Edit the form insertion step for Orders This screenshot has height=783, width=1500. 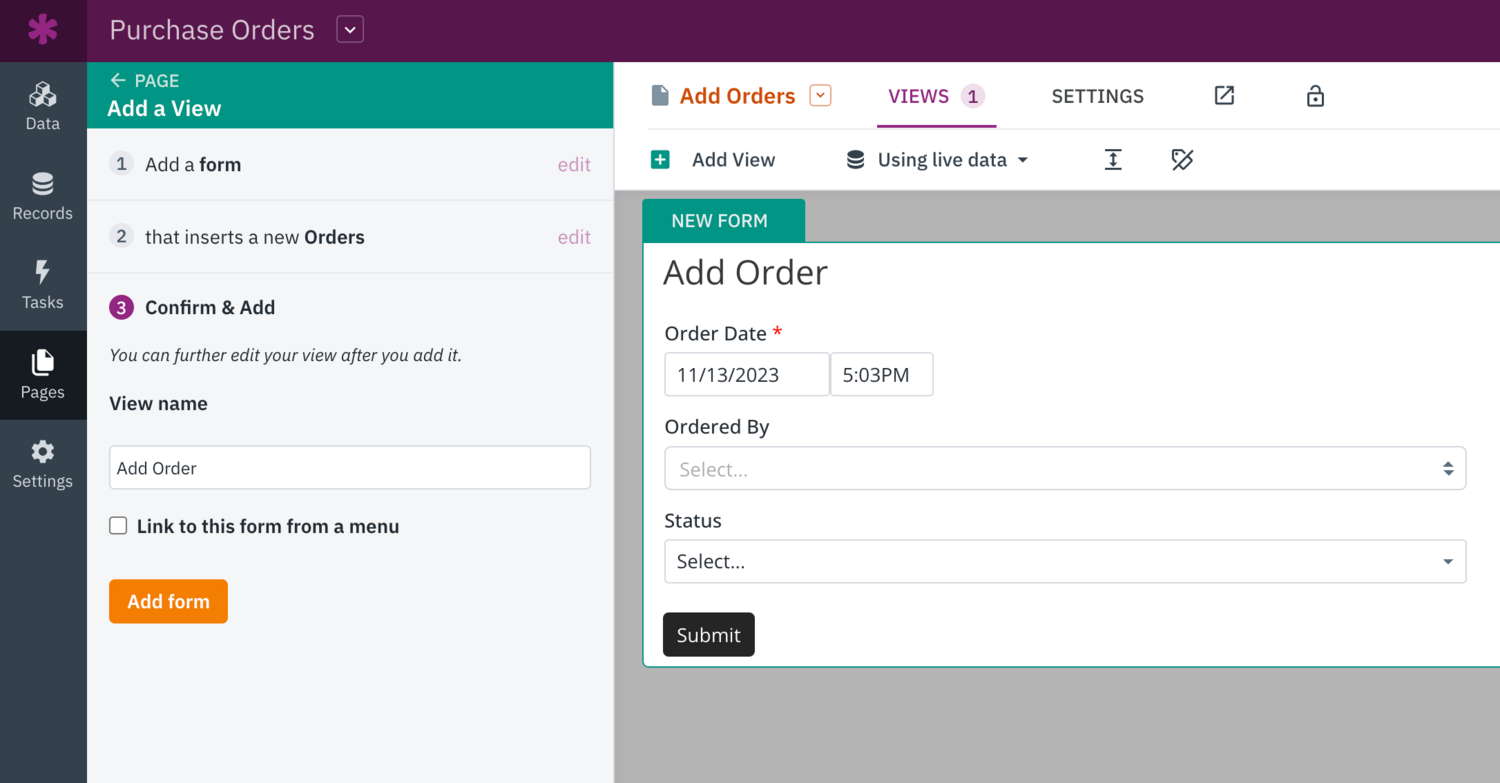574,237
